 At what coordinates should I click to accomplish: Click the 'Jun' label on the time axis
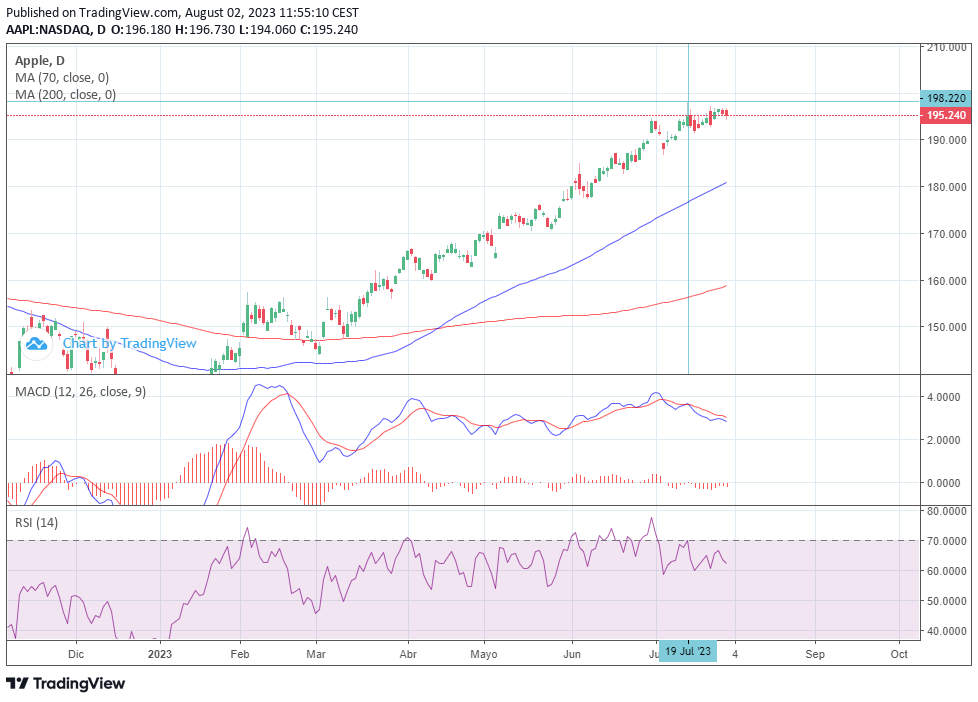pos(572,654)
